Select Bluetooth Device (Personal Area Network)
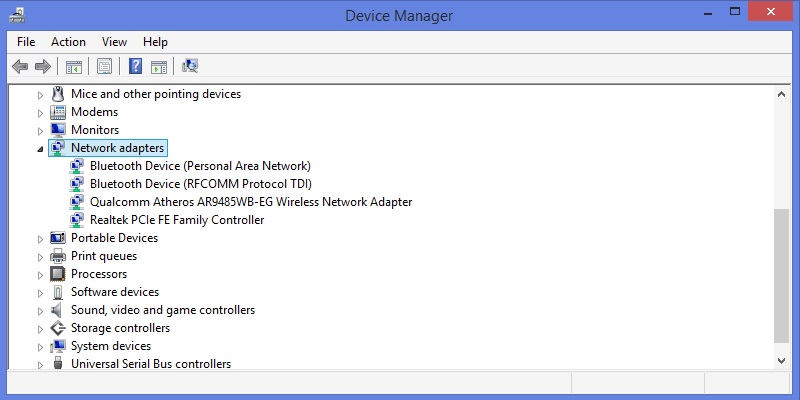Screen dimensions: 800x400 [200, 166]
